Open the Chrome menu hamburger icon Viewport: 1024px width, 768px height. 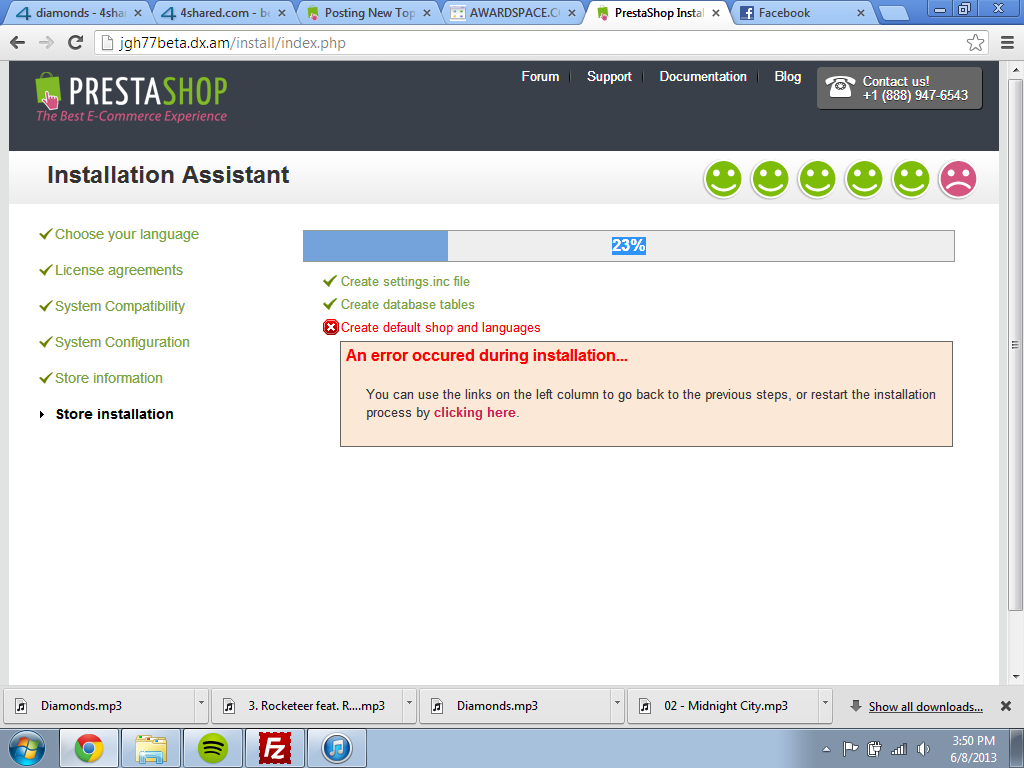(x=1008, y=42)
